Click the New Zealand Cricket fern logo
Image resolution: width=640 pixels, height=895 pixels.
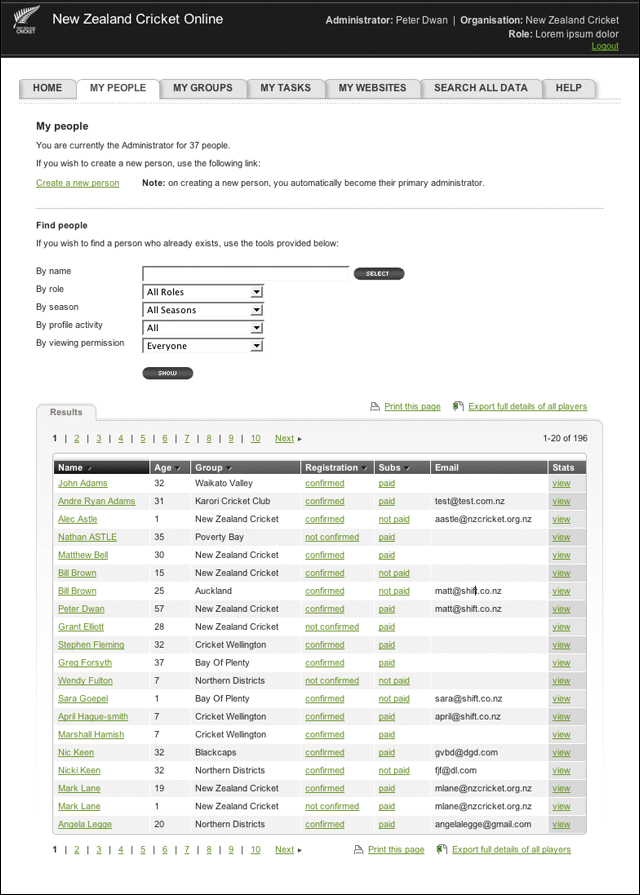tap(25, 21)
